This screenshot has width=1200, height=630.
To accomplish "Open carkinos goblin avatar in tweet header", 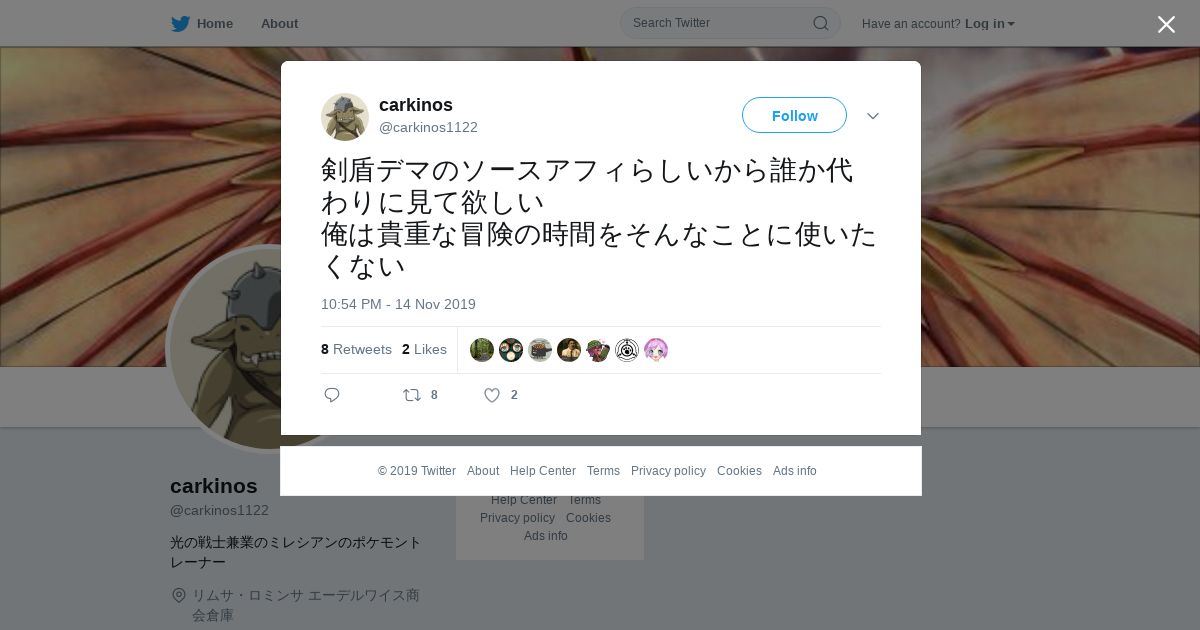I will coord(345,117).
